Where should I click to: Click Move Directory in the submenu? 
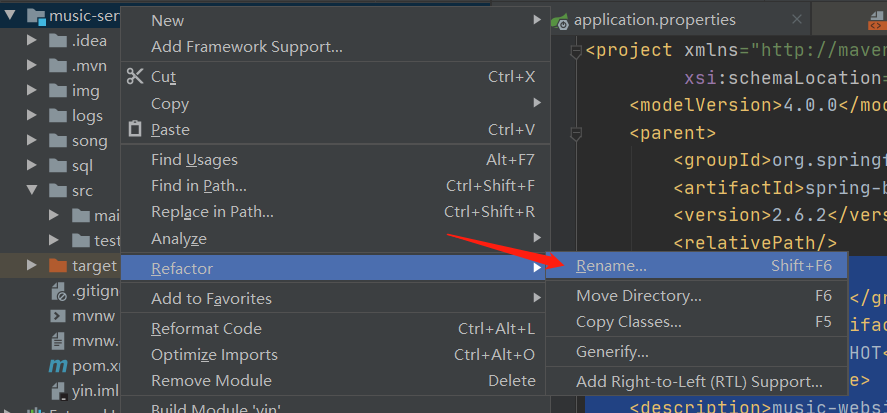[638, 296]
